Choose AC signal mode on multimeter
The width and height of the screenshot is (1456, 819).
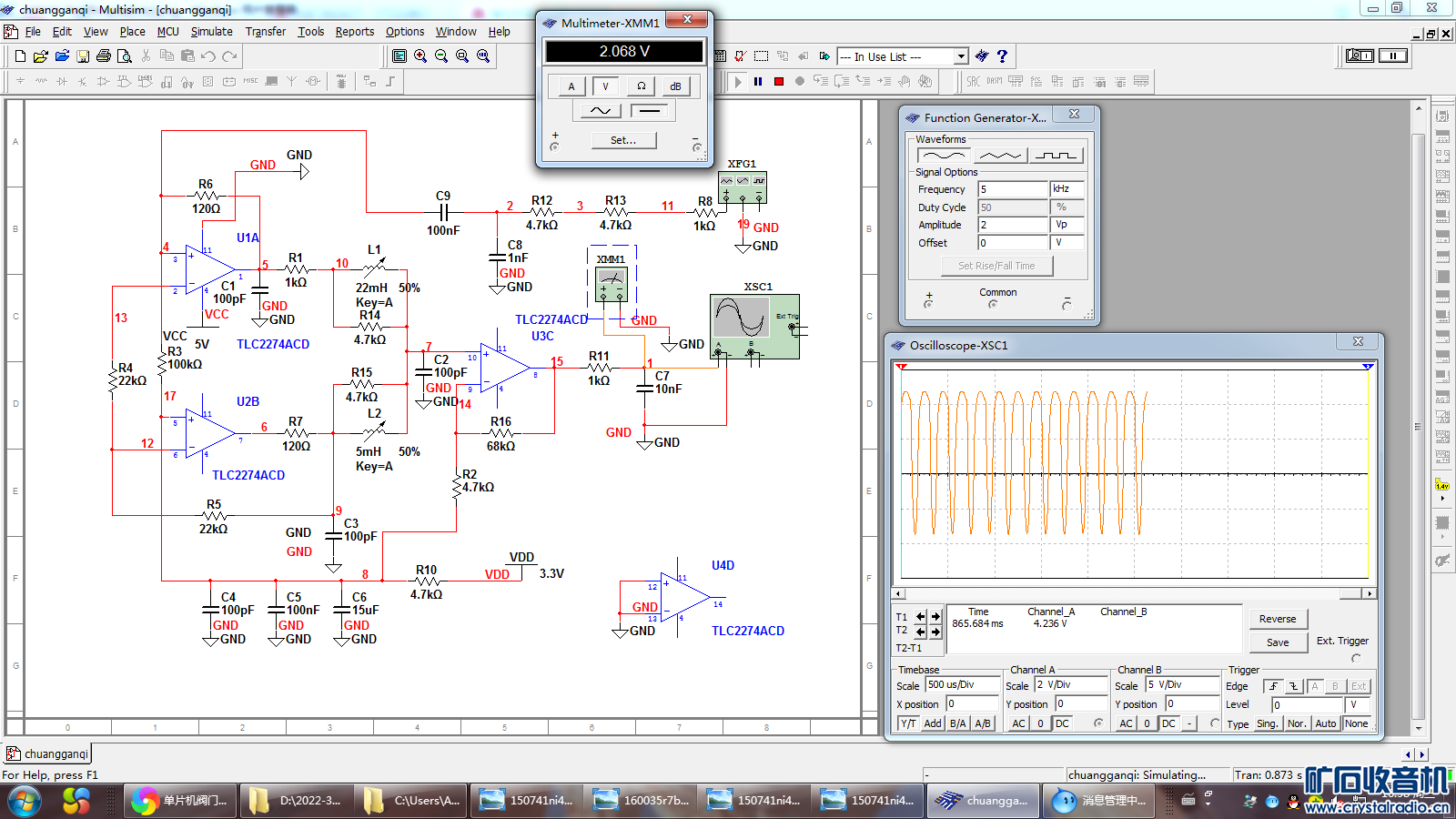601,111
